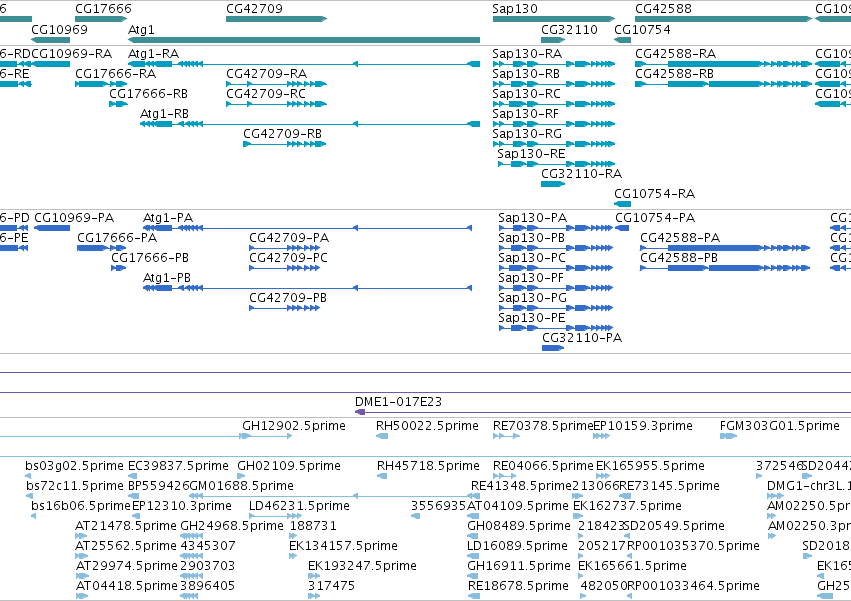Open transcript CG10754-RA
The width and height of the screenshot is (851, 601).
pyautogui.click(x=623, y=204)
